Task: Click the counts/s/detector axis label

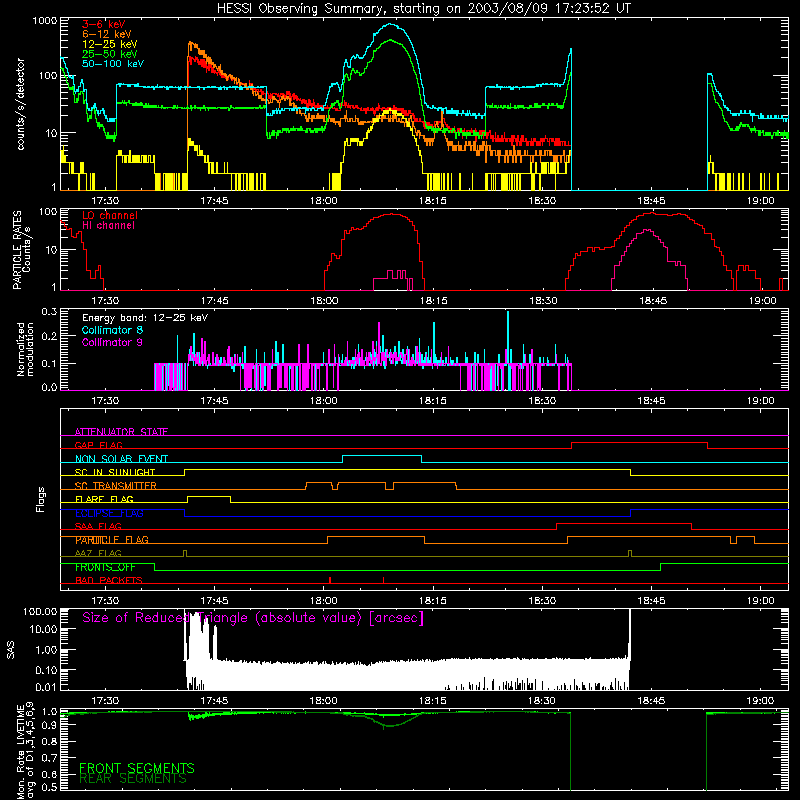Action: tap(21, 104)
